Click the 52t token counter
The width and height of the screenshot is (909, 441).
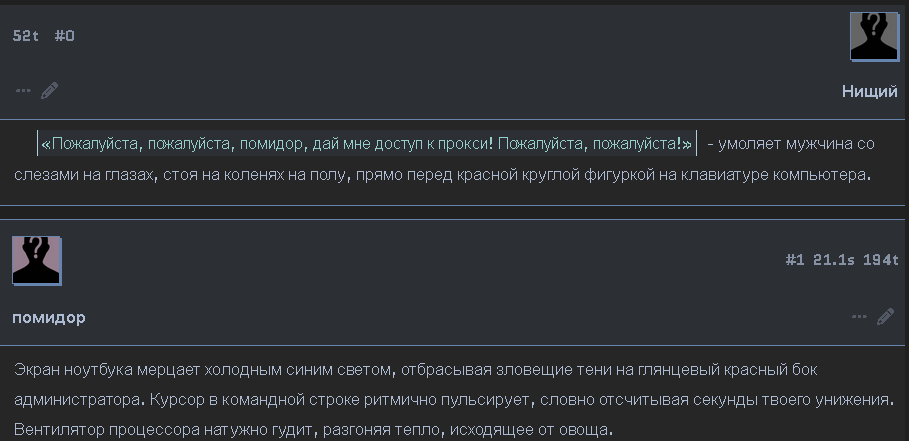(x=26, y=36)
